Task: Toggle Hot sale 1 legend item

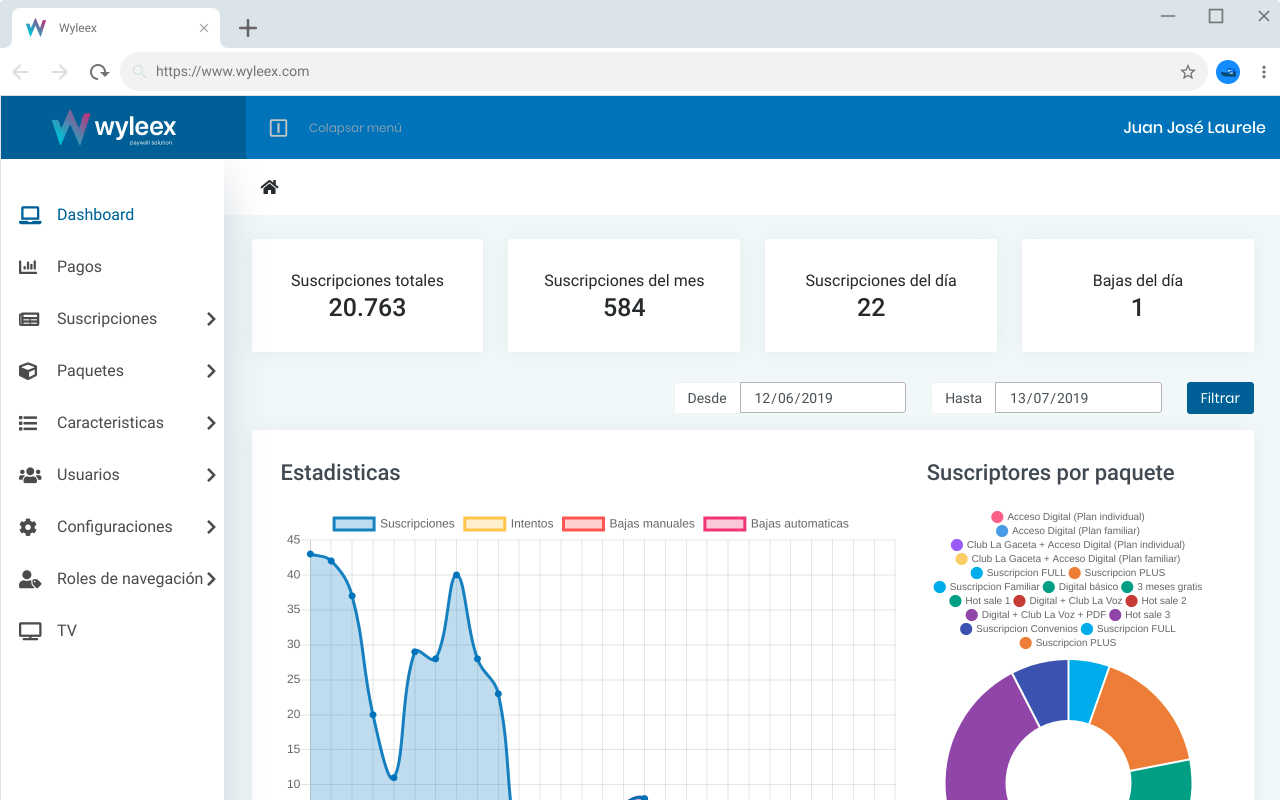Action: (x=979, y=601)
